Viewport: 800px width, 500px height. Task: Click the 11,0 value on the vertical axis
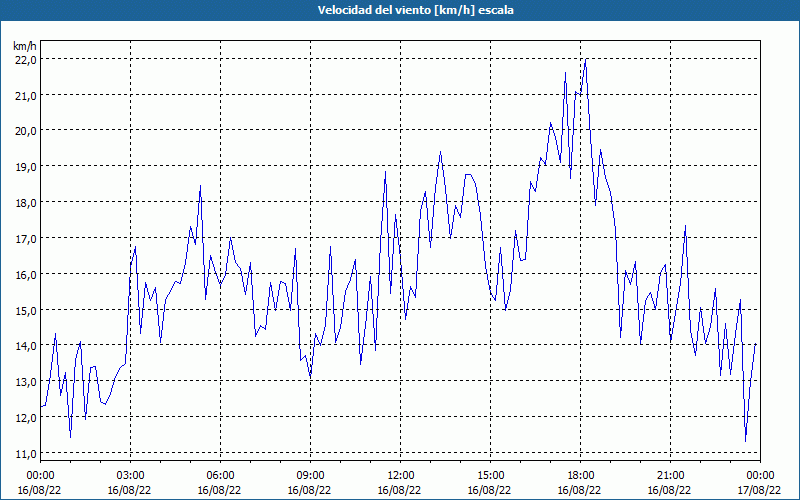coord(26,454)
